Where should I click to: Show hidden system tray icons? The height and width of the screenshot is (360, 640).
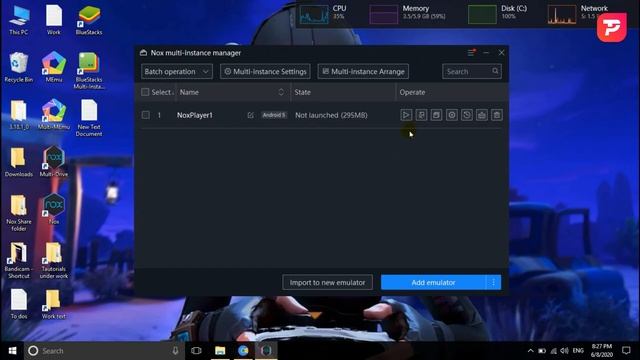(x=530, y=351)
